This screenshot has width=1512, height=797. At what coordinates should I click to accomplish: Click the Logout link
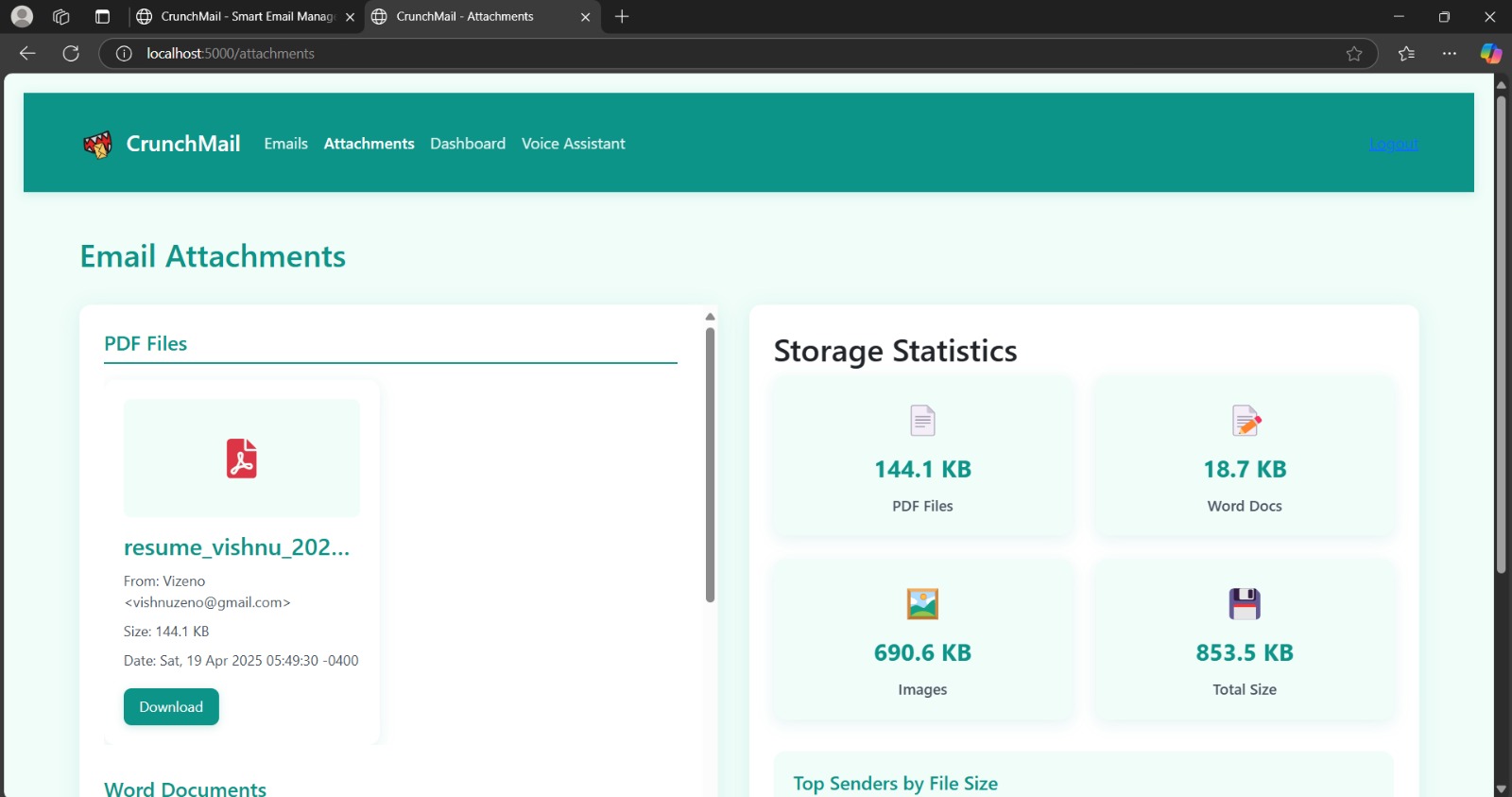click(x=1394, y=144)
